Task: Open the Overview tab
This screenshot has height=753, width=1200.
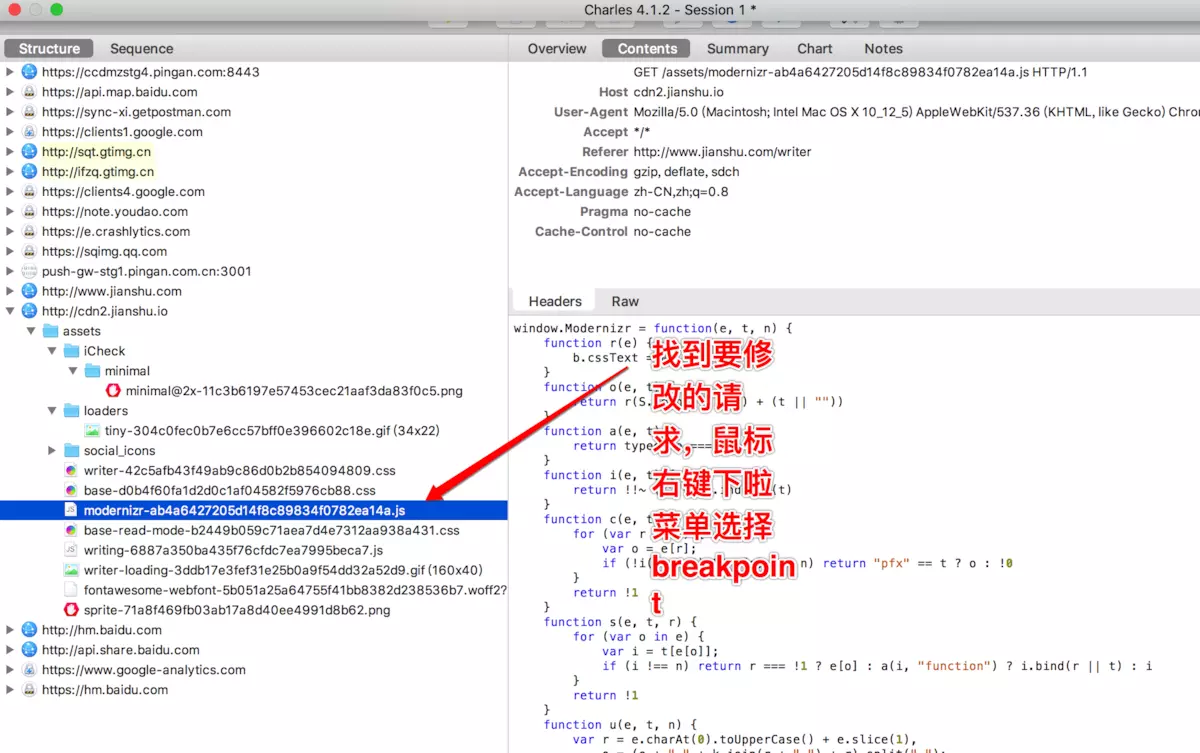Action: click(557, 48)
